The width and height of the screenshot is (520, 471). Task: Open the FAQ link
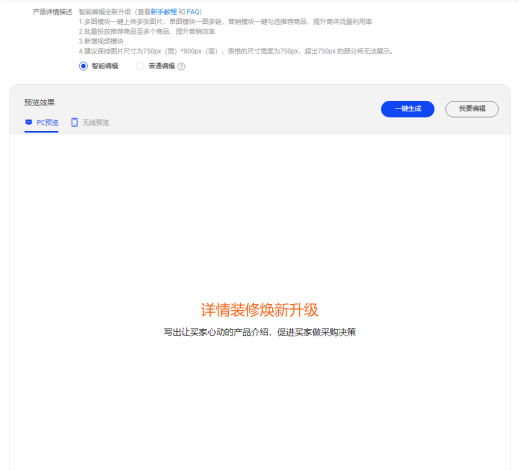193,12
